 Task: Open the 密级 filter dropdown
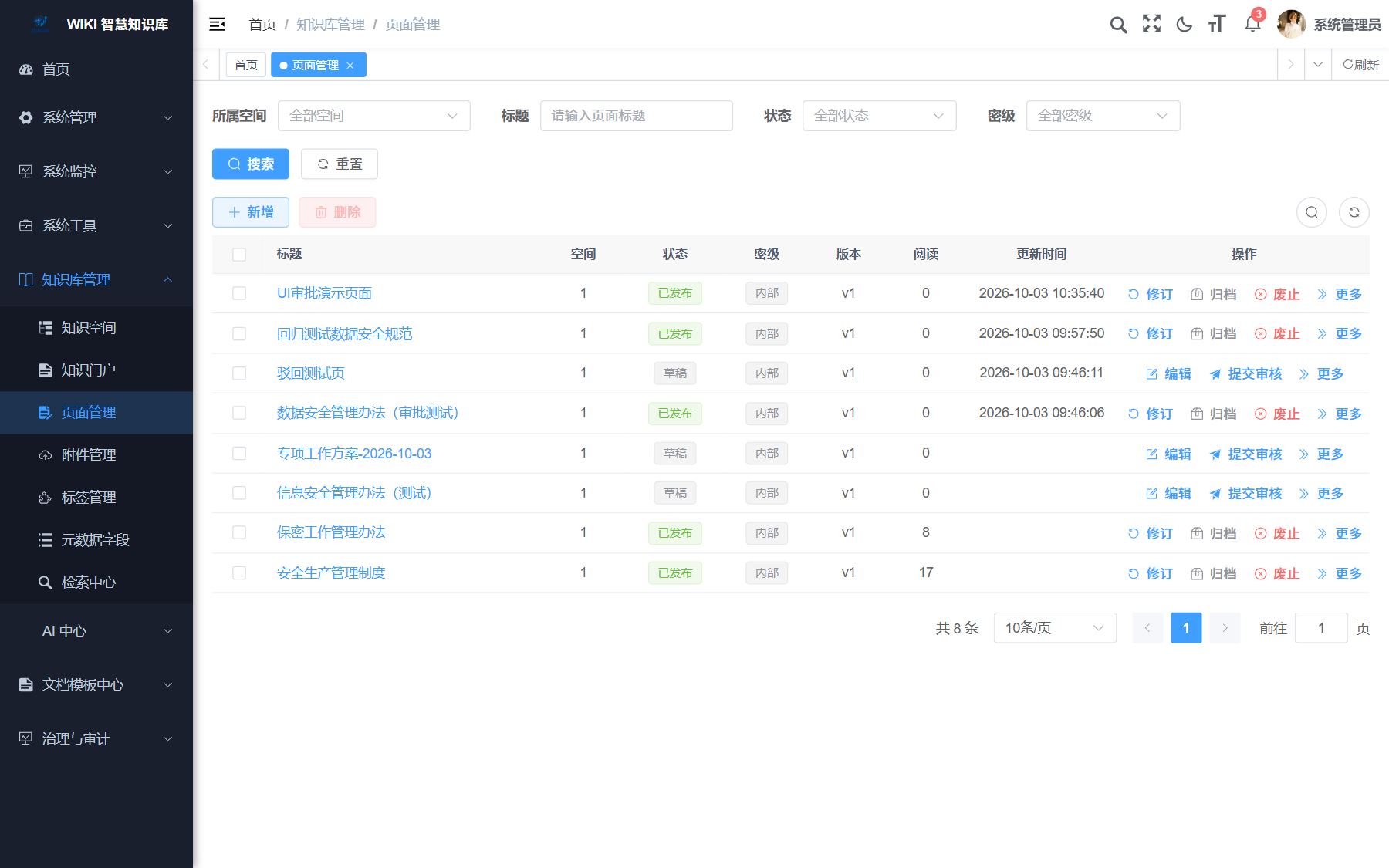[x=1103, y=116]
